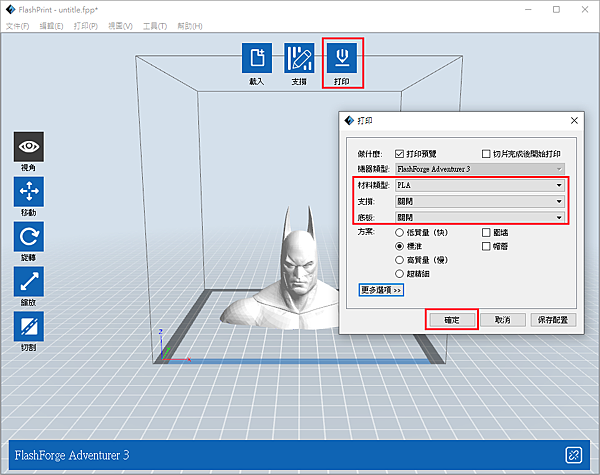Open the 工具(T) menu

(x=155, y=26)
